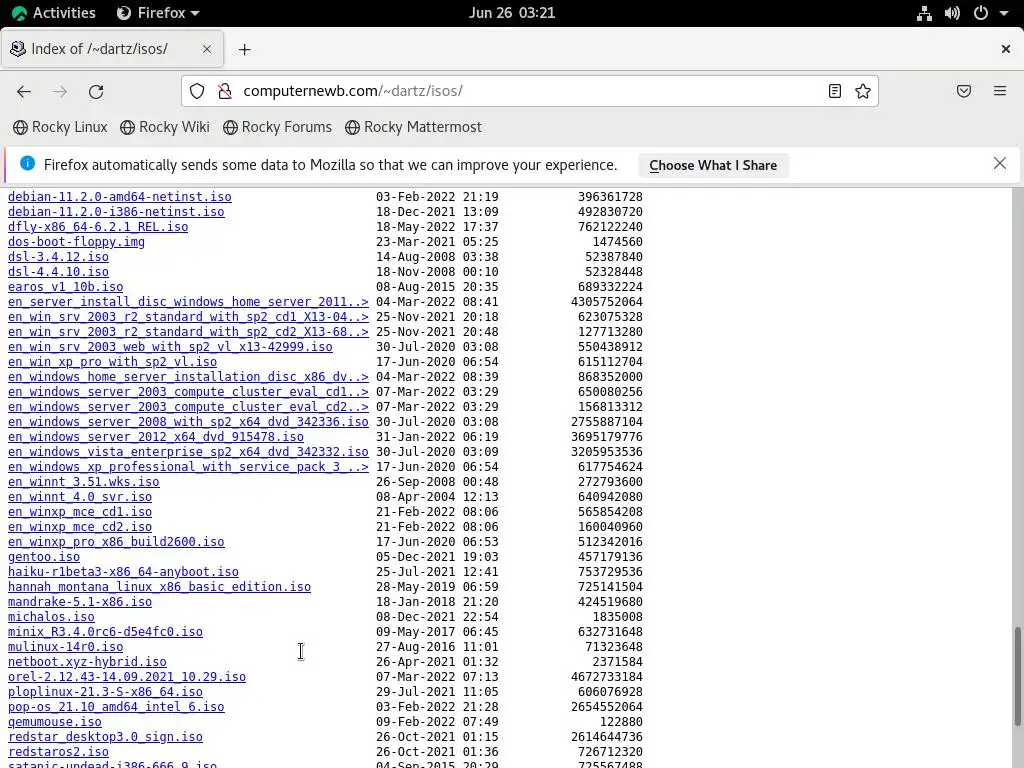Click qemumouse.iso link
Screen dimensions: 1024x768
click(x=55, y=722)
